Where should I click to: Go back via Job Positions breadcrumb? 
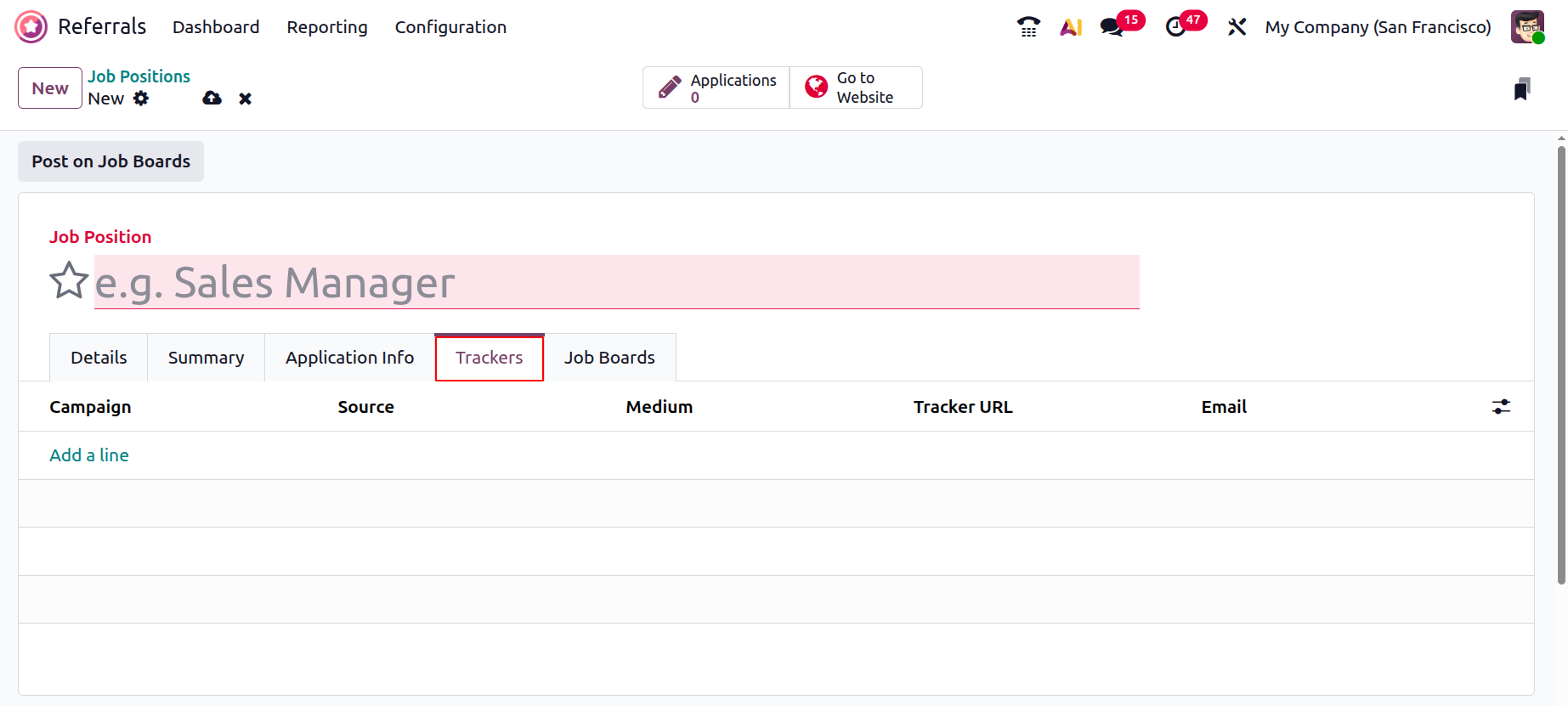(x=139, y=76)
